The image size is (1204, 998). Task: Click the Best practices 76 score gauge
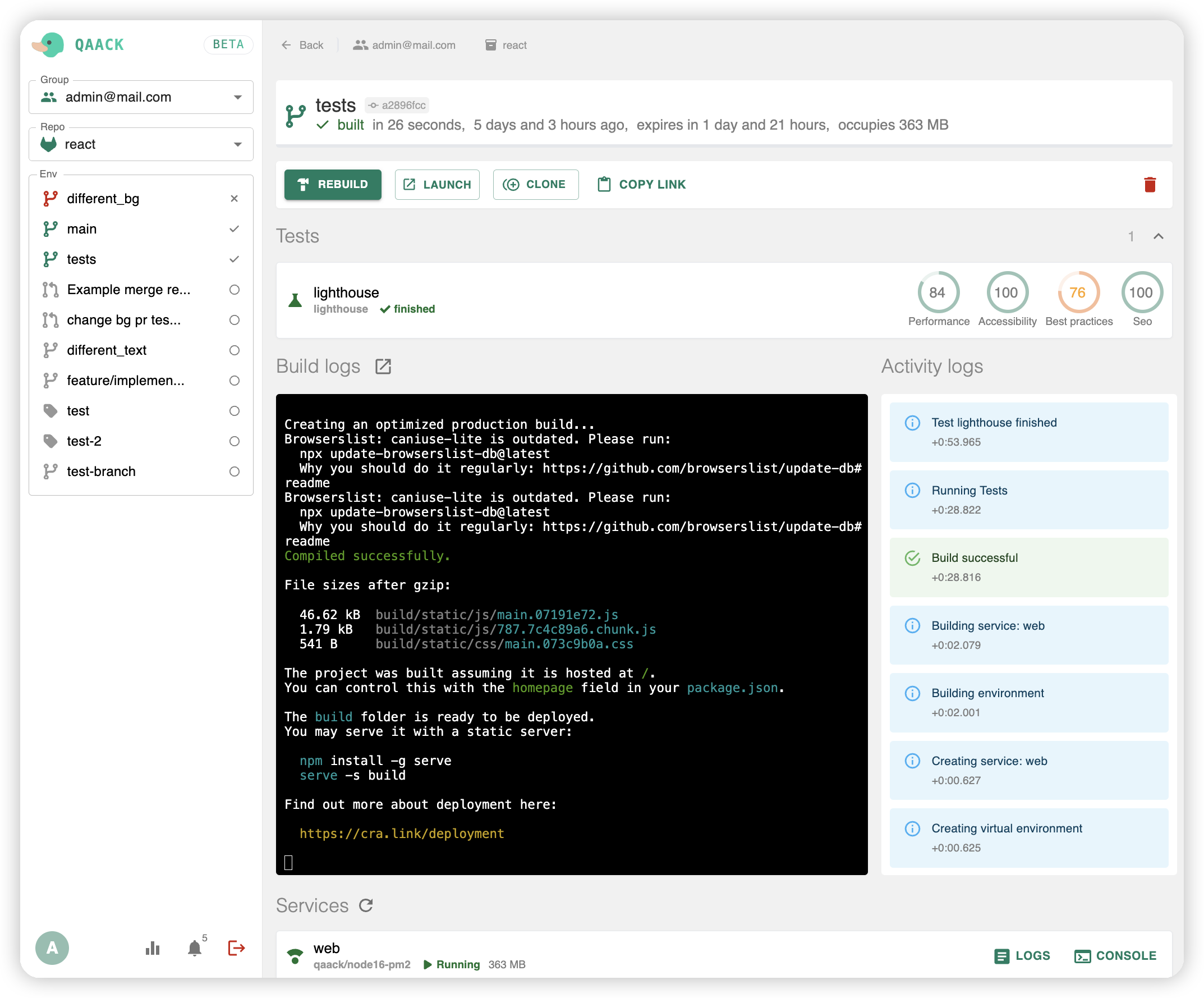(1078, 293)
